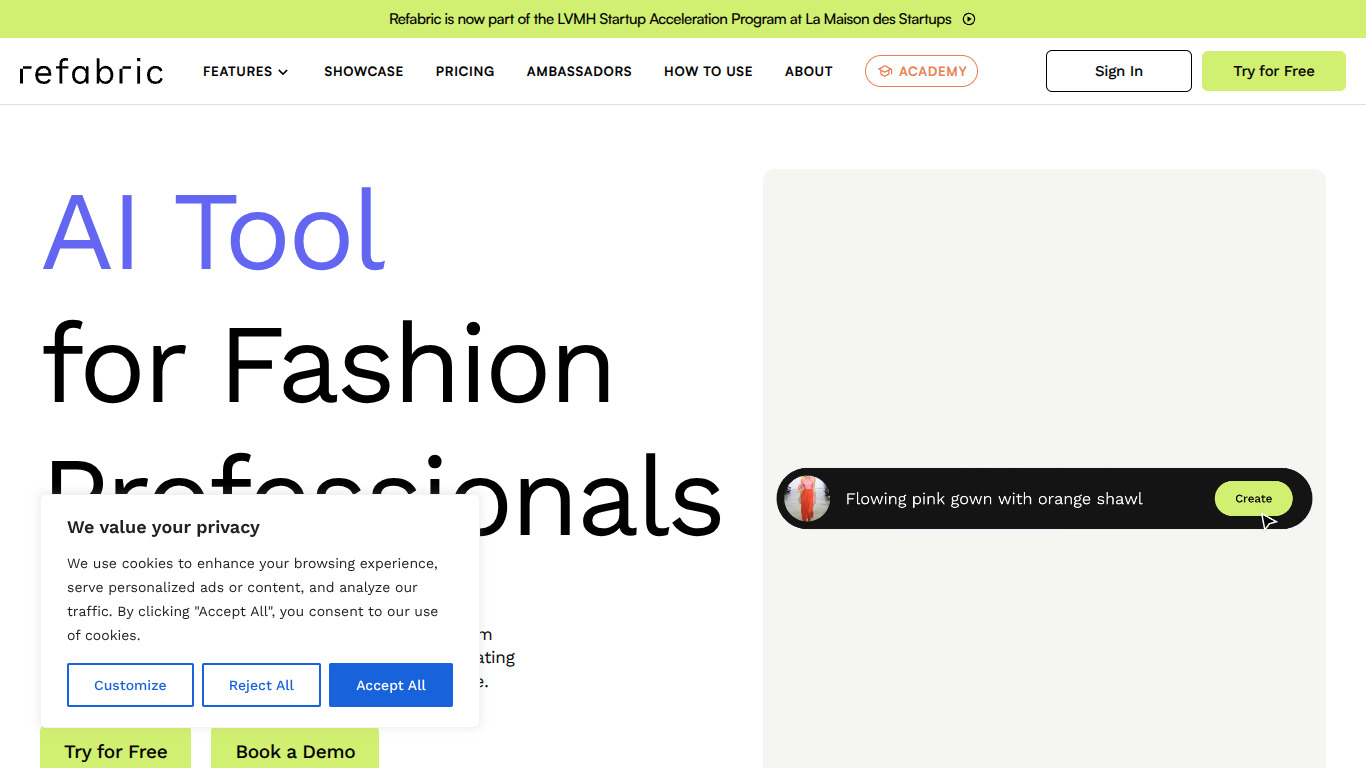1366x768 pixels.
Task: Click the Create button in prompt bar
Action: pyautogui.click(x=1253, y=498)
